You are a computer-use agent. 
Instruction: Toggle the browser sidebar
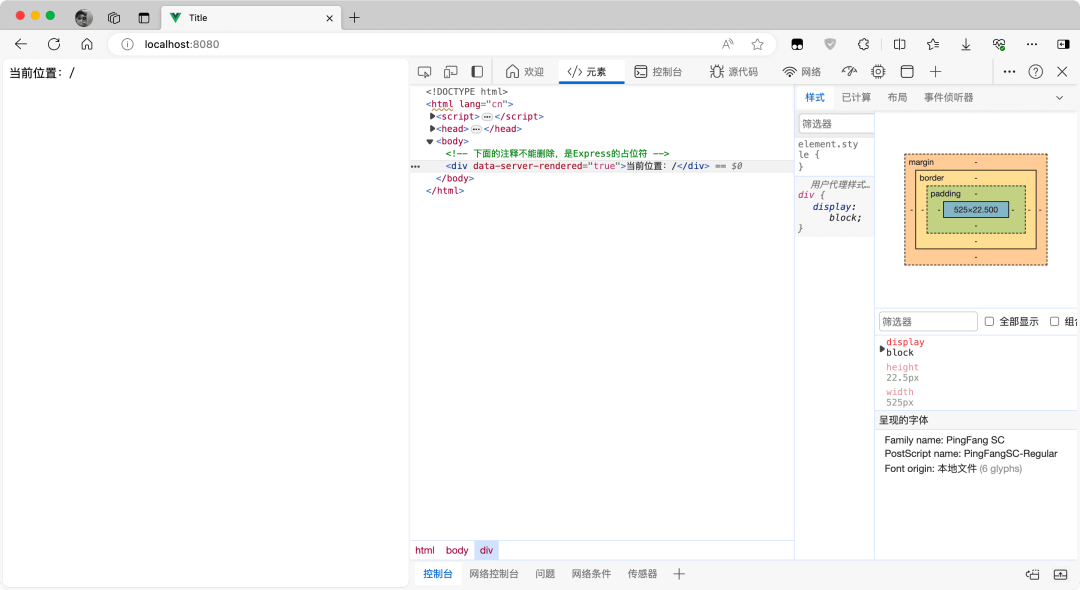pyautogui.click(x=1063, y=44)
